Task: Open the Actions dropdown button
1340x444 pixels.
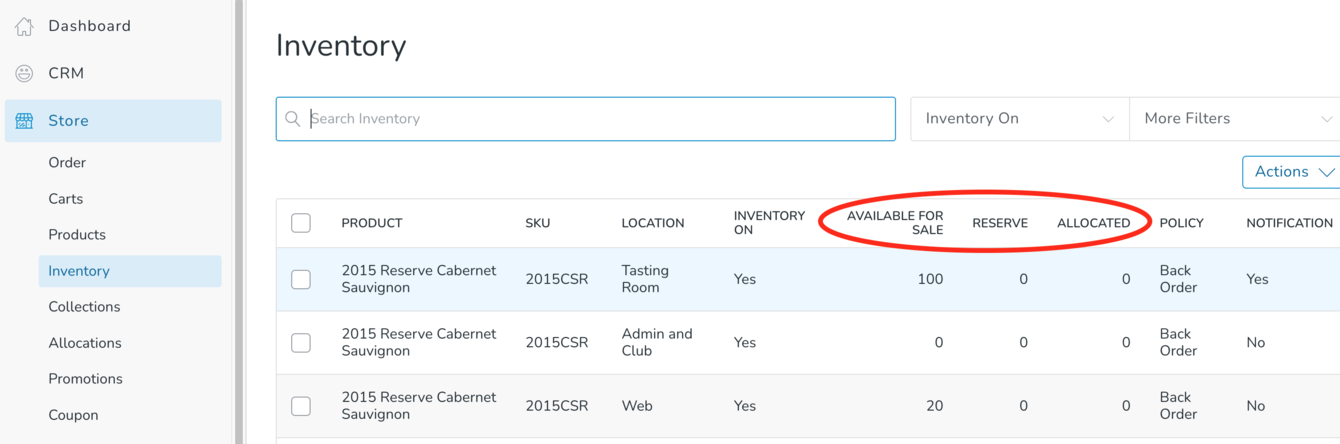Action: pyautogui.click(x=1291, y=172)
